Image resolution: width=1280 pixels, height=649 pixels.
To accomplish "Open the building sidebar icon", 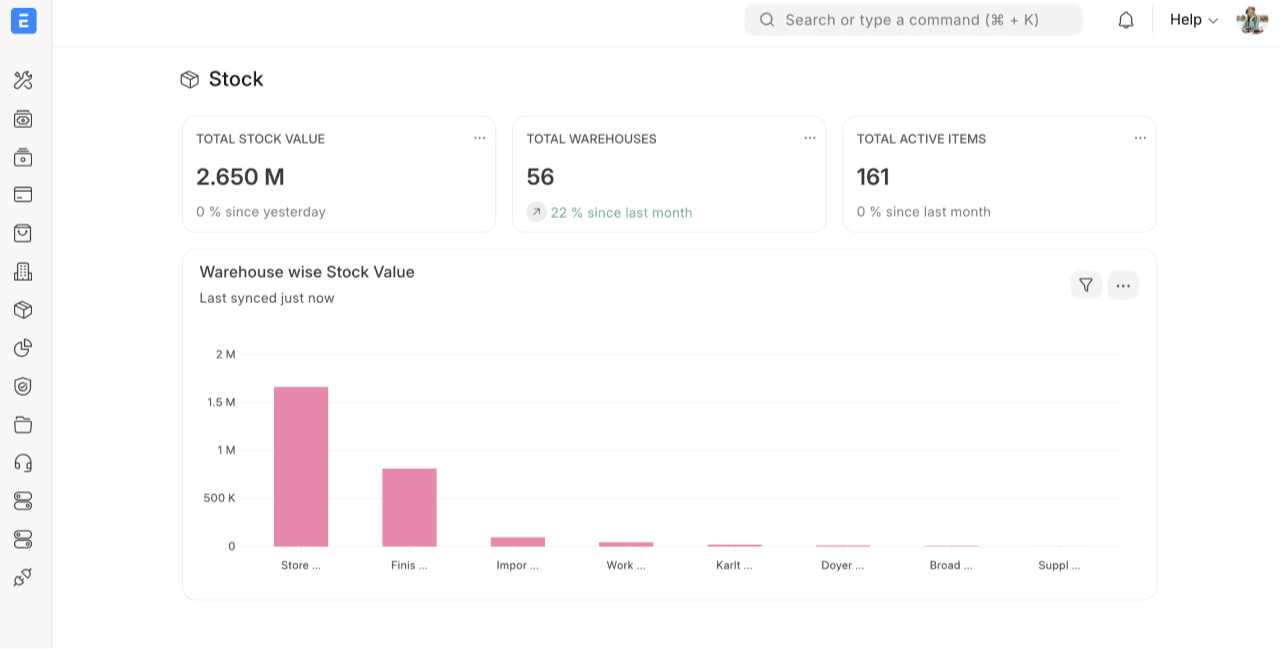I will [23, 272].
